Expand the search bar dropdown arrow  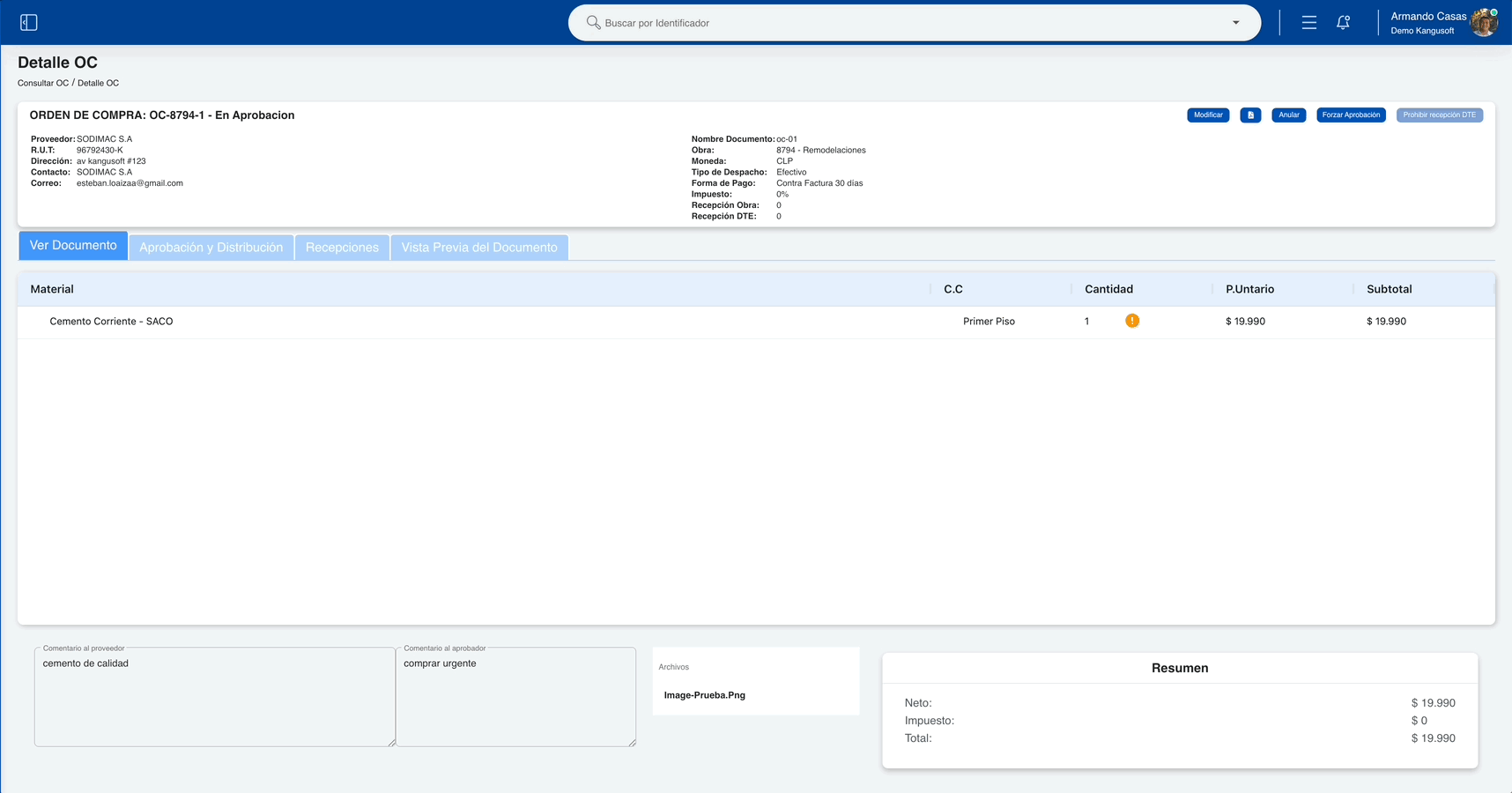click(1235, 23)
